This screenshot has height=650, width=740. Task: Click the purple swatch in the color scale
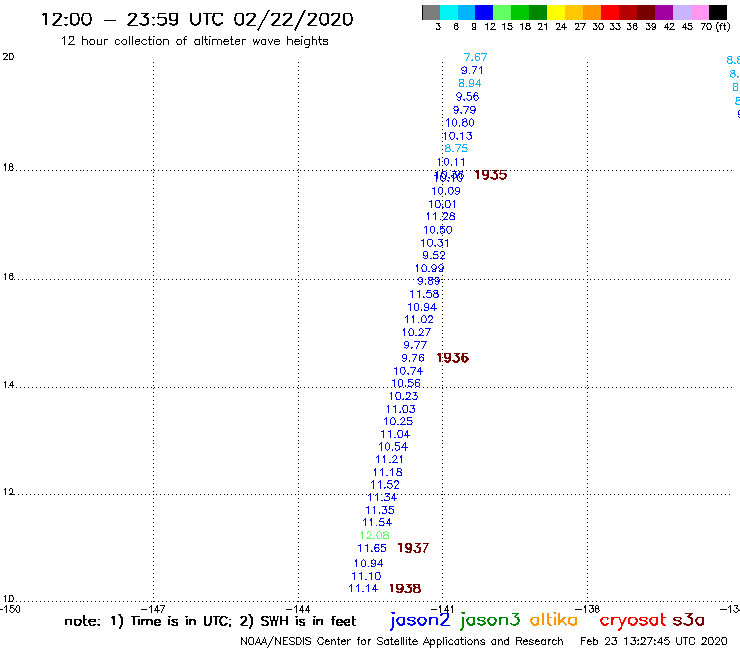click(664, 12)
